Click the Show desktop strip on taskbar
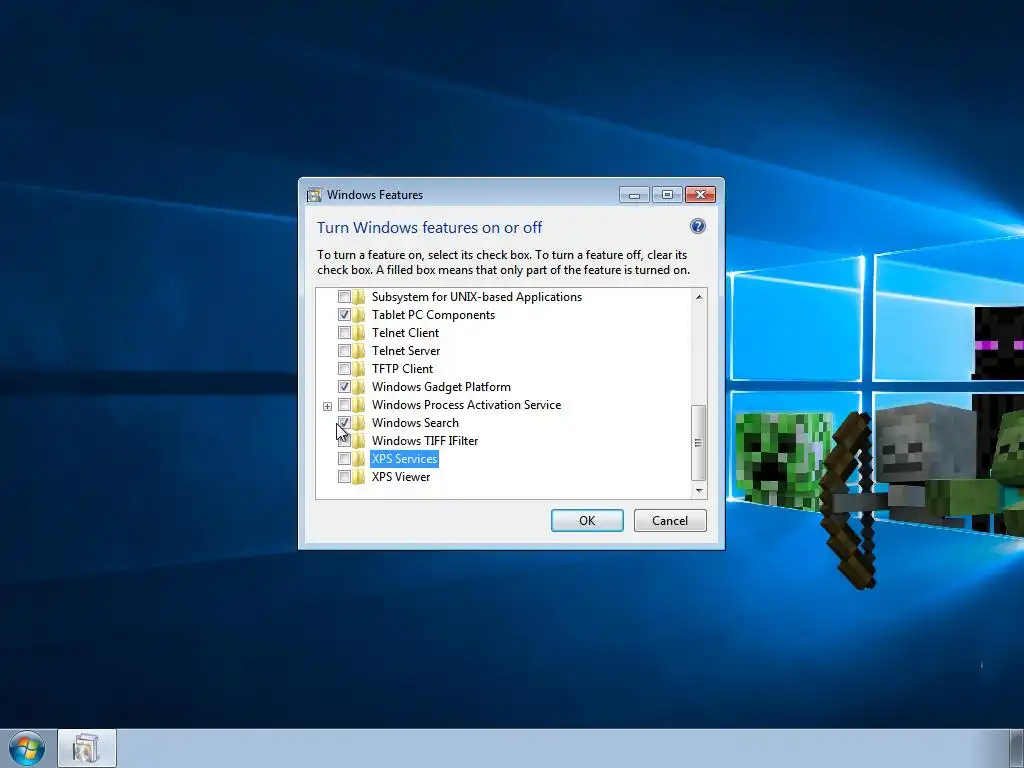This screenshot has width=1024, height=768. (x=1017, y=748)
